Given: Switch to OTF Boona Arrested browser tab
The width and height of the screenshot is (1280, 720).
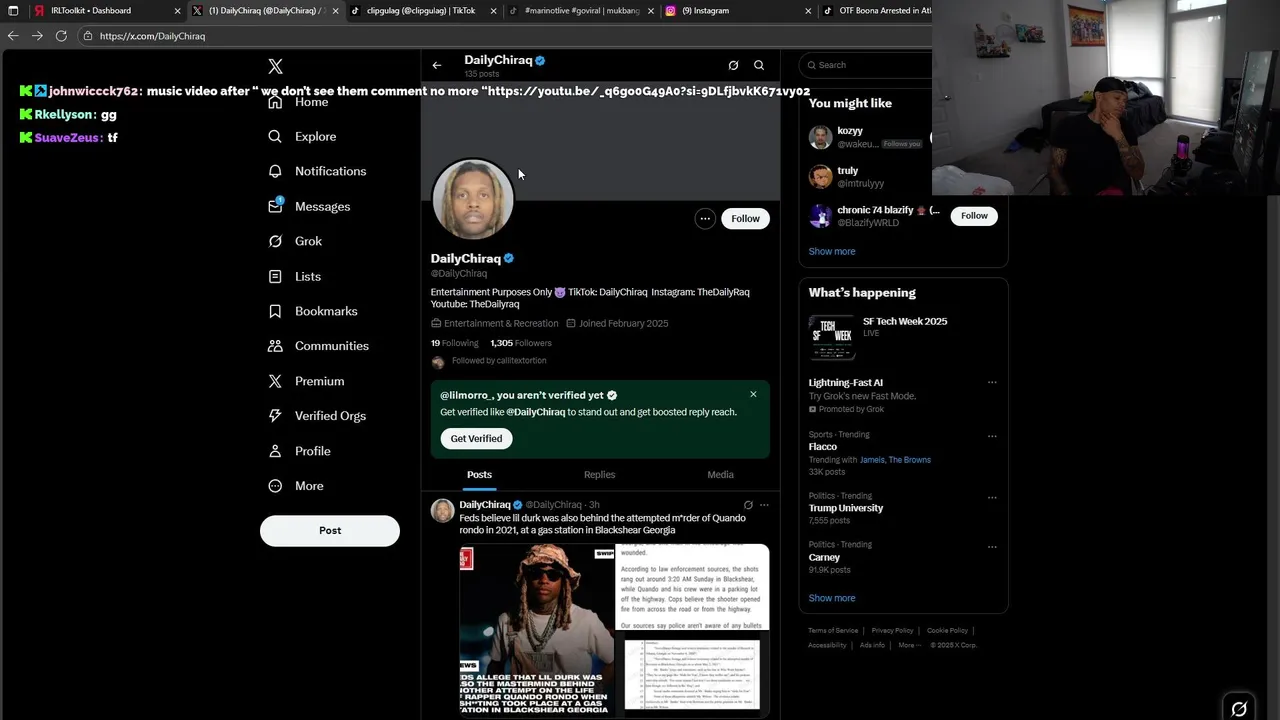Looking at the screenshot, I should point(877,11).
